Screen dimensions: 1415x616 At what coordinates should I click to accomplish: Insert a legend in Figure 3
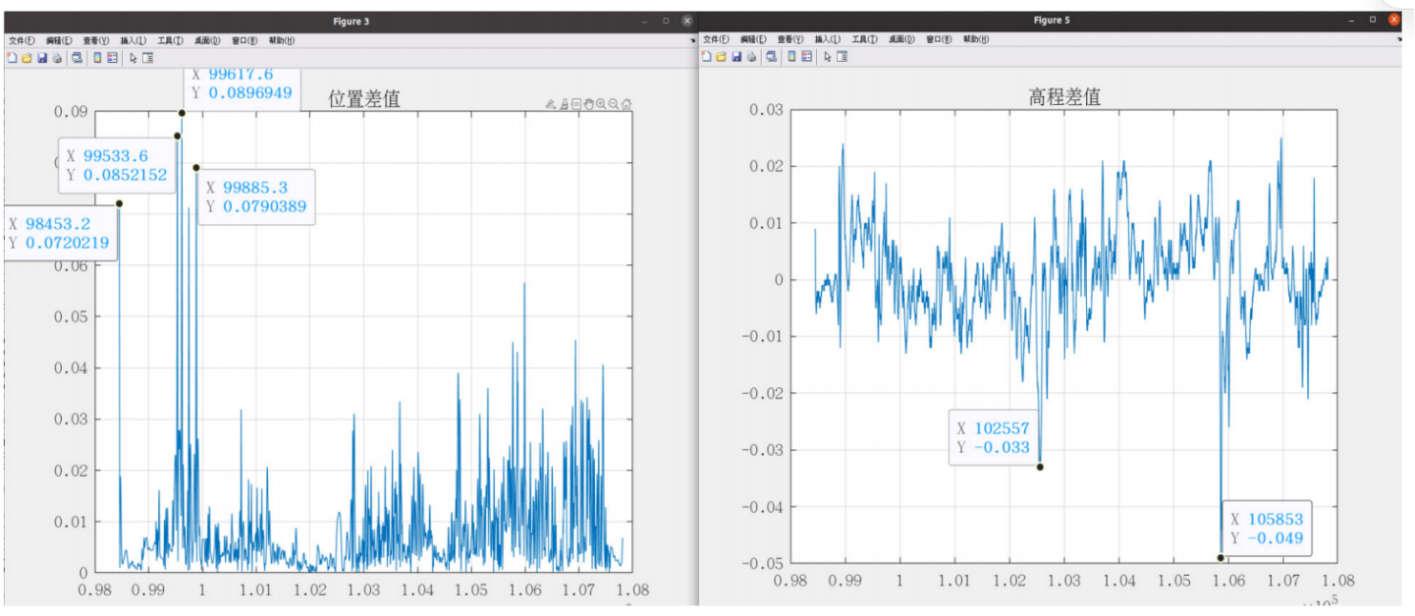[x=112, y=58]
